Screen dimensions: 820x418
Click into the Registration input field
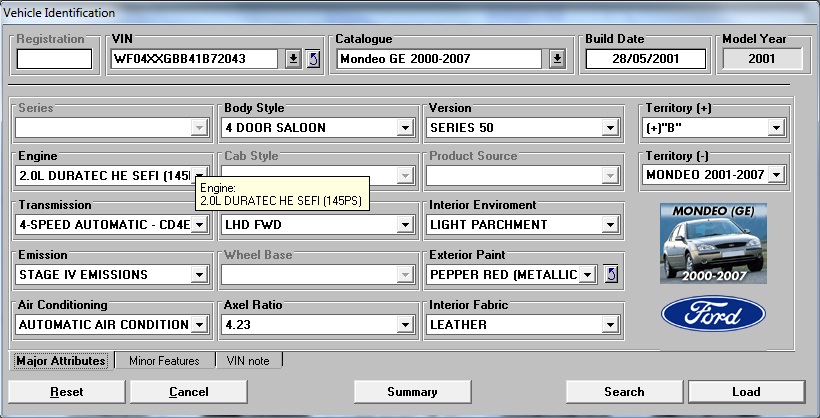pos(54,59)
